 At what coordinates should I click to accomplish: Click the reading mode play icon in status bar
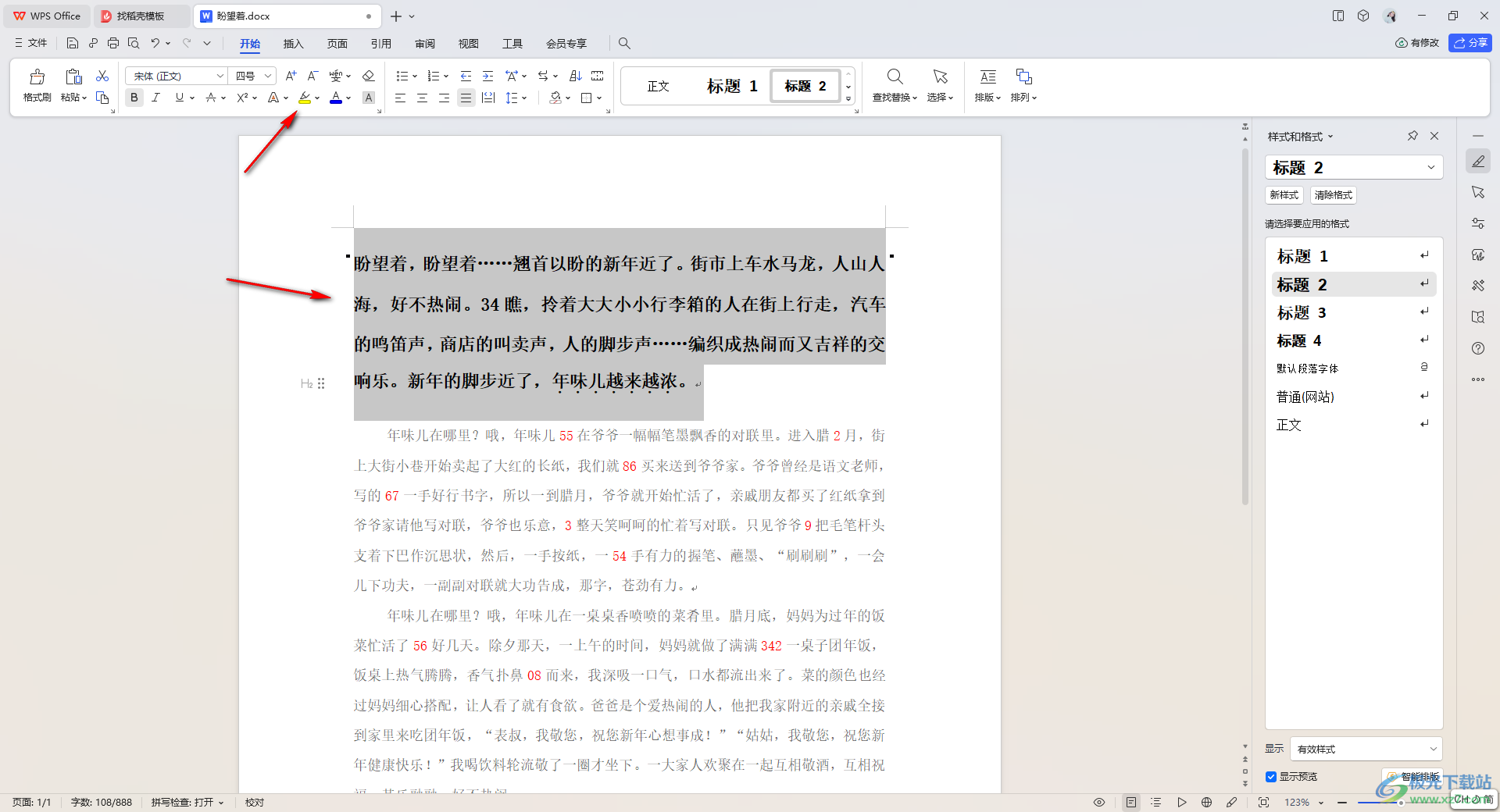point(1182,802)
